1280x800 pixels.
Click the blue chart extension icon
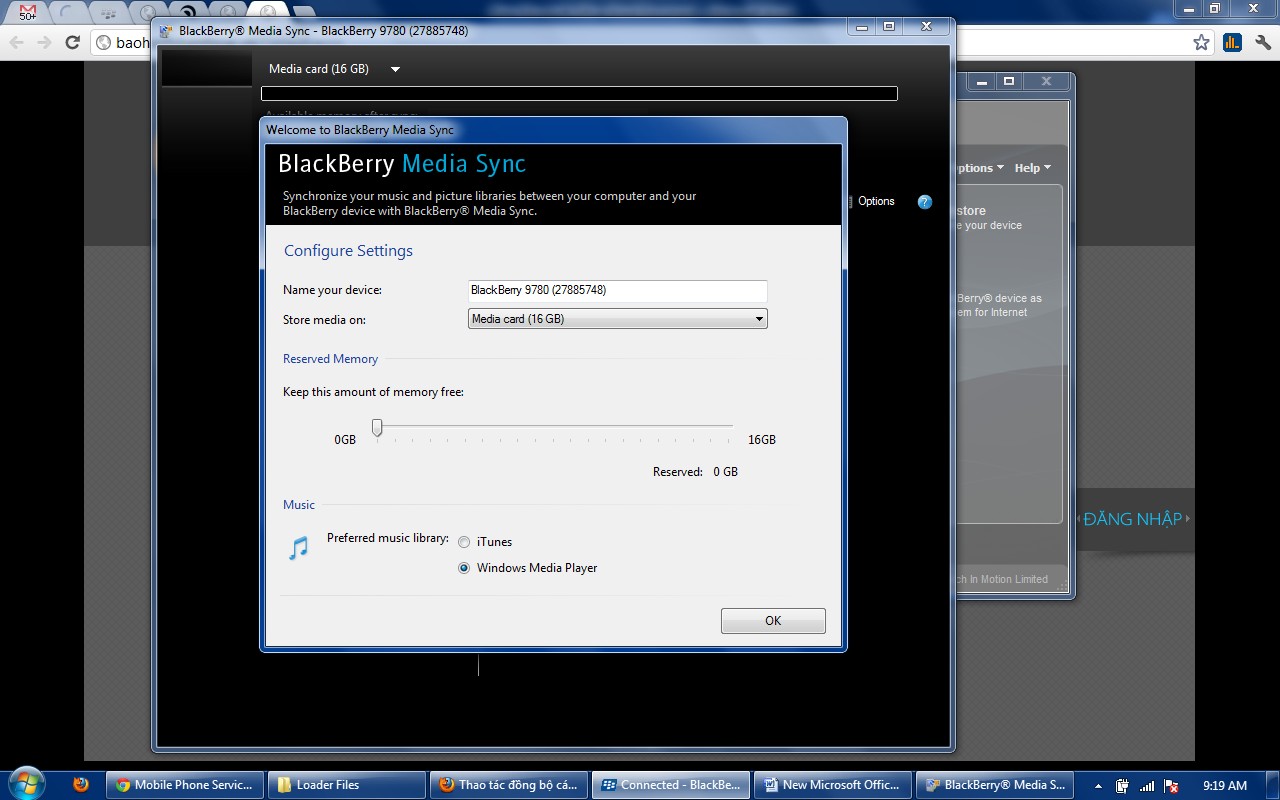(1233, 42)
